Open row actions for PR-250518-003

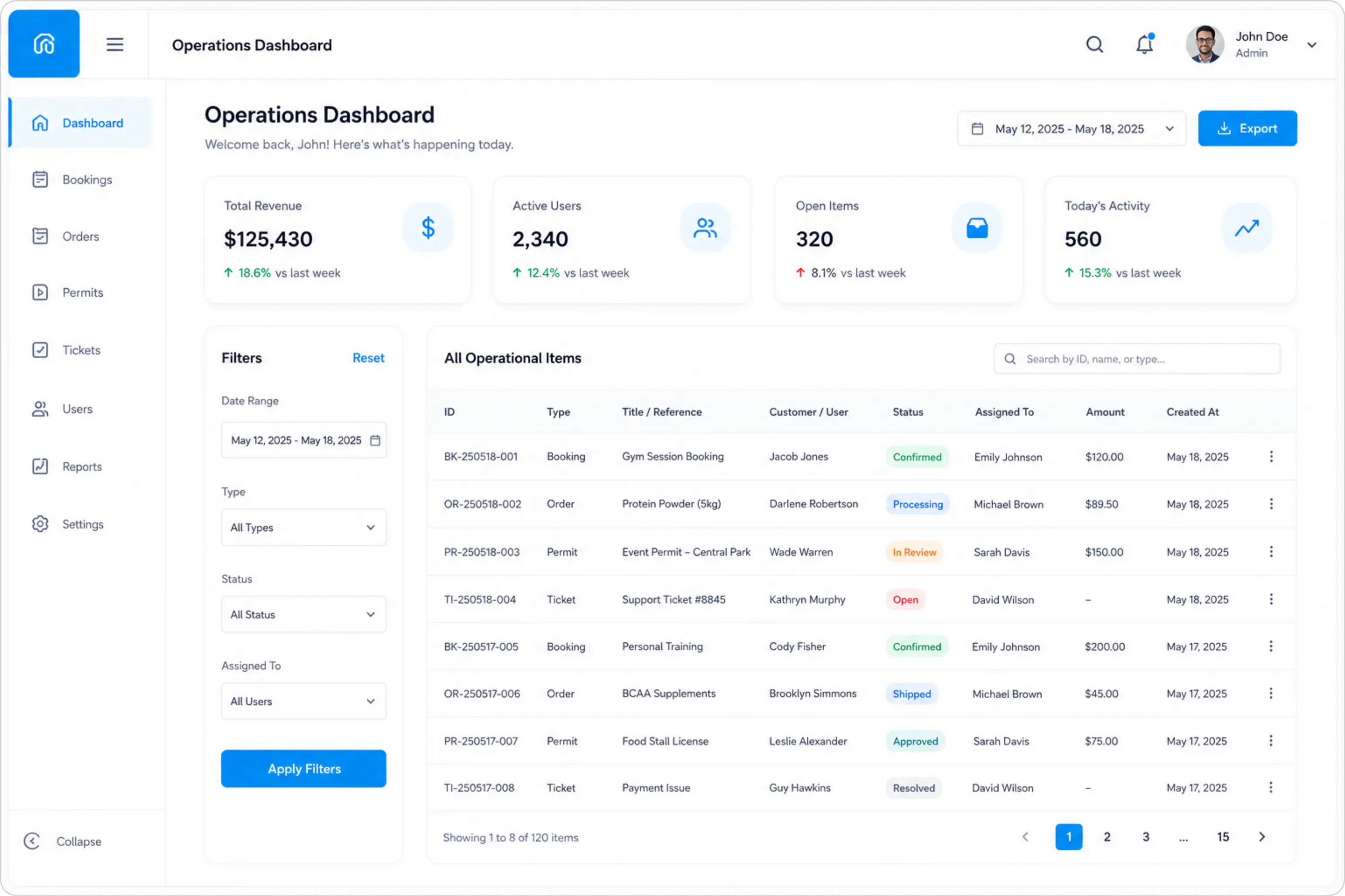pyautogui.click(x=1271, y=552)
